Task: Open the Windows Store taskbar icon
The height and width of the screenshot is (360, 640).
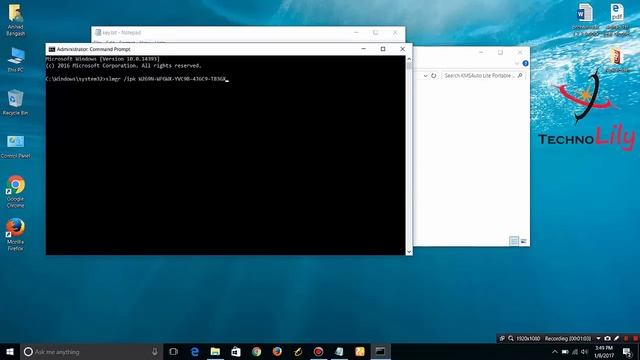Action: (236, 351)
